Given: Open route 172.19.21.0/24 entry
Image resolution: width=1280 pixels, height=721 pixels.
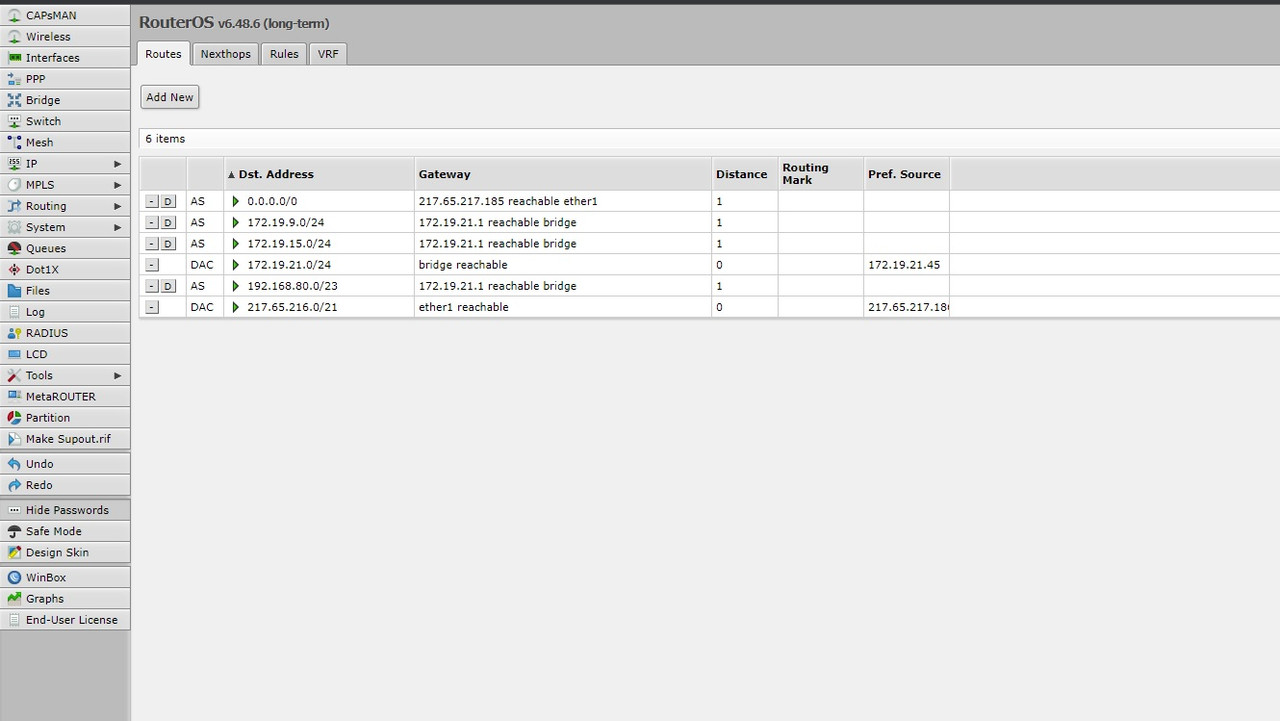Looking at the screenshot, I should point(289,265).
